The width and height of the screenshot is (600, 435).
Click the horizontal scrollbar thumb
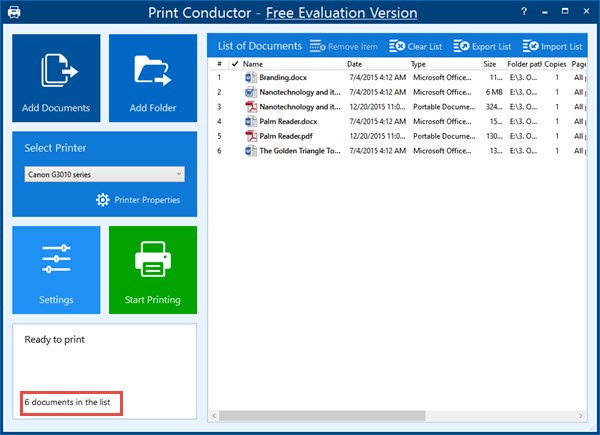[322, 415]
